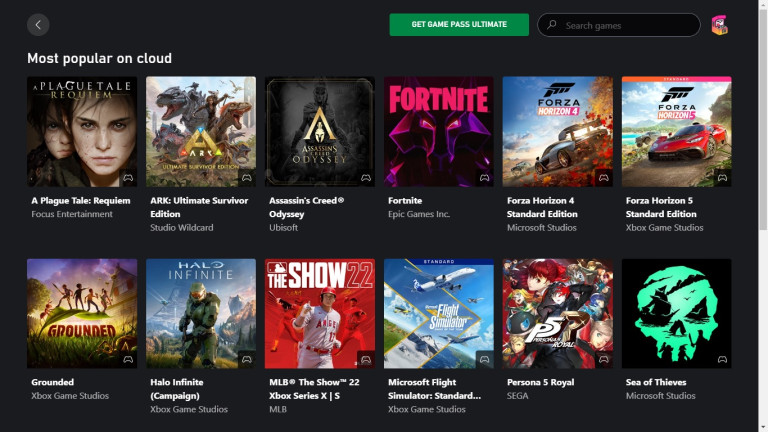Open A Plague Tale: Requiem cover
This screenshot has height=432, width=768.
82,131
